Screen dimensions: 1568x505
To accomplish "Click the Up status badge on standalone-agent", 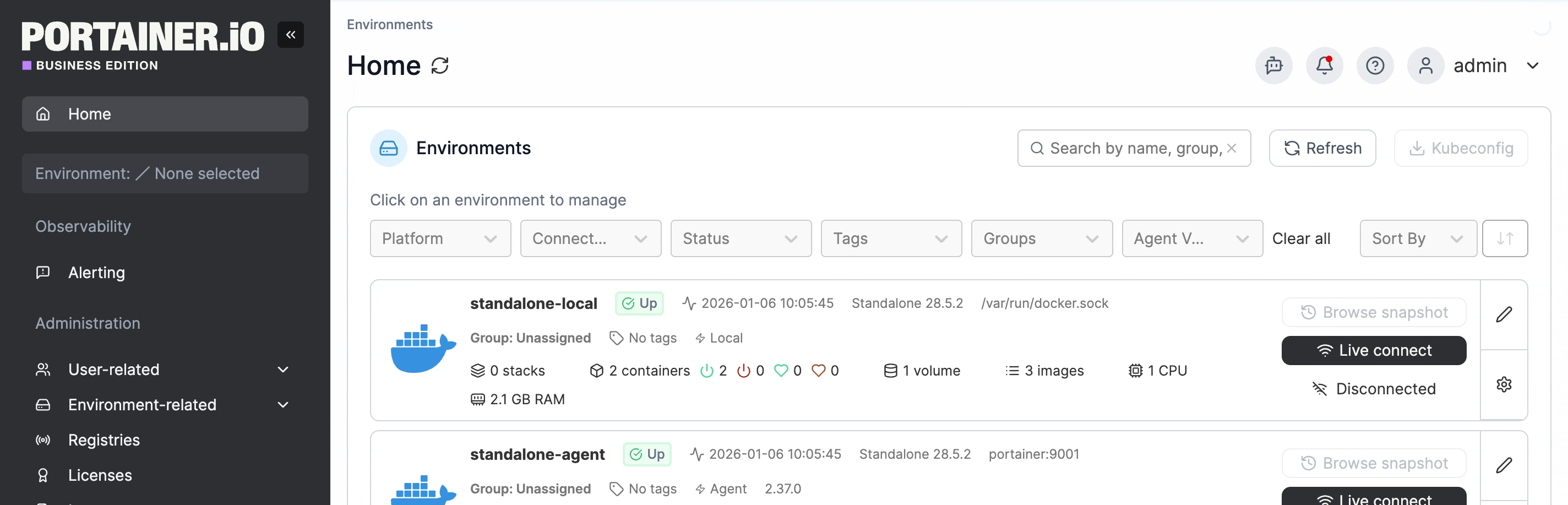I will 646,454.
